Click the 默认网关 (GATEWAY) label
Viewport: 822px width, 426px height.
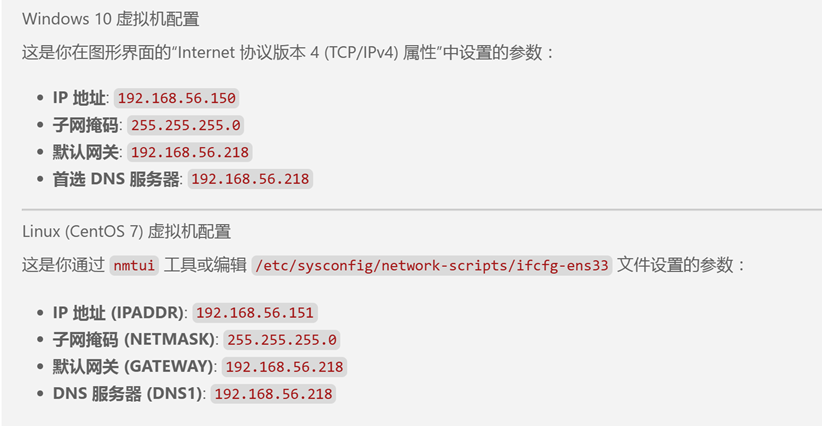click(x=133, y=367)
